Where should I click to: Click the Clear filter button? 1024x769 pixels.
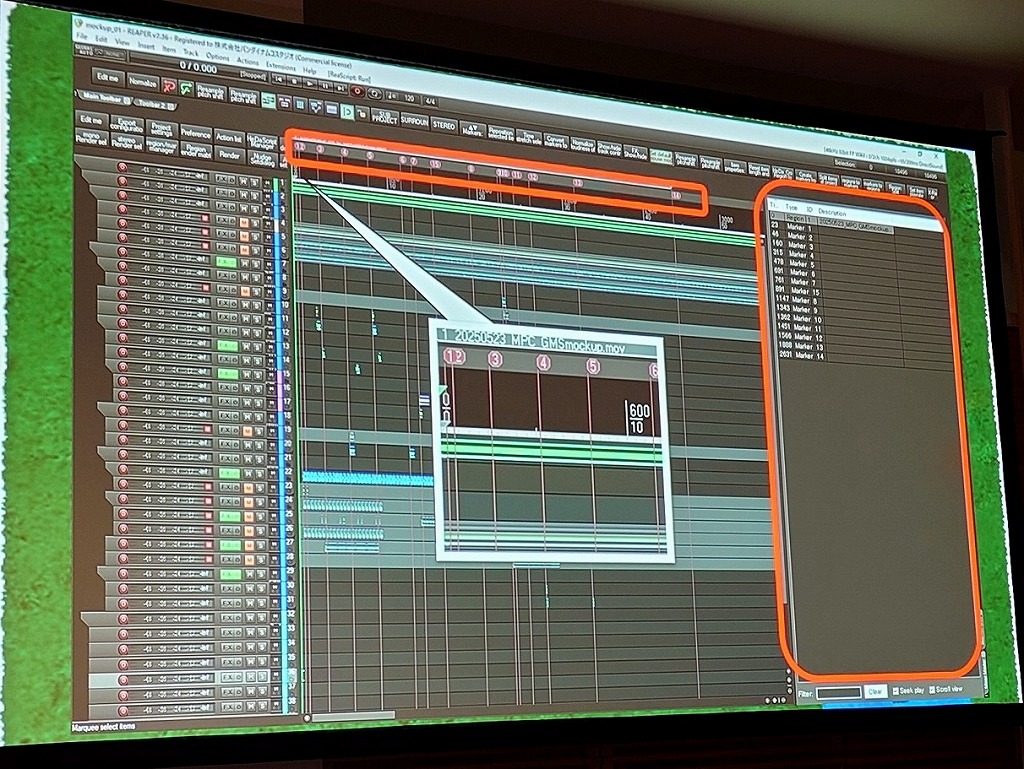coord(875,691)
